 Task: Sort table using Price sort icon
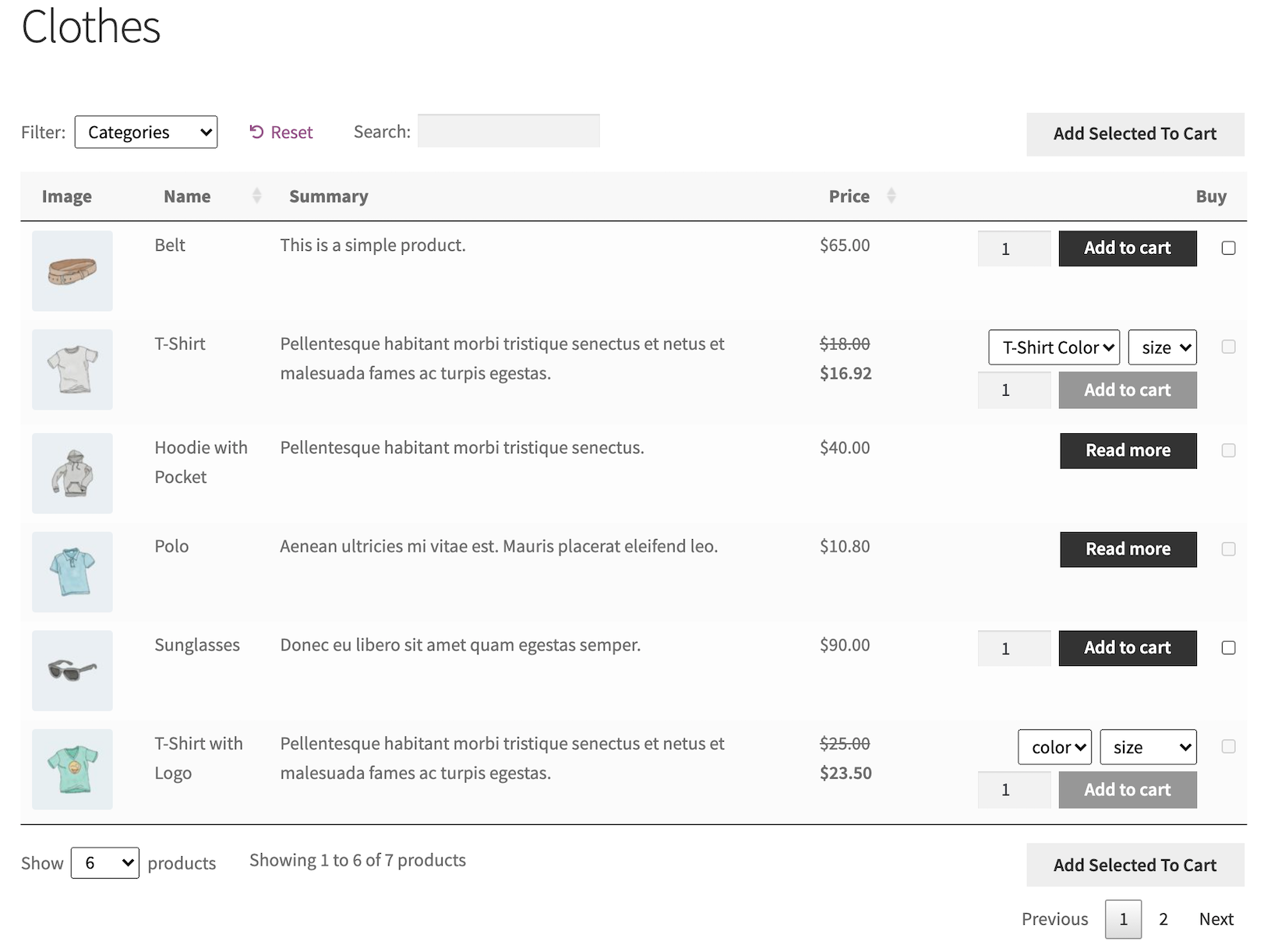[891, 196]
